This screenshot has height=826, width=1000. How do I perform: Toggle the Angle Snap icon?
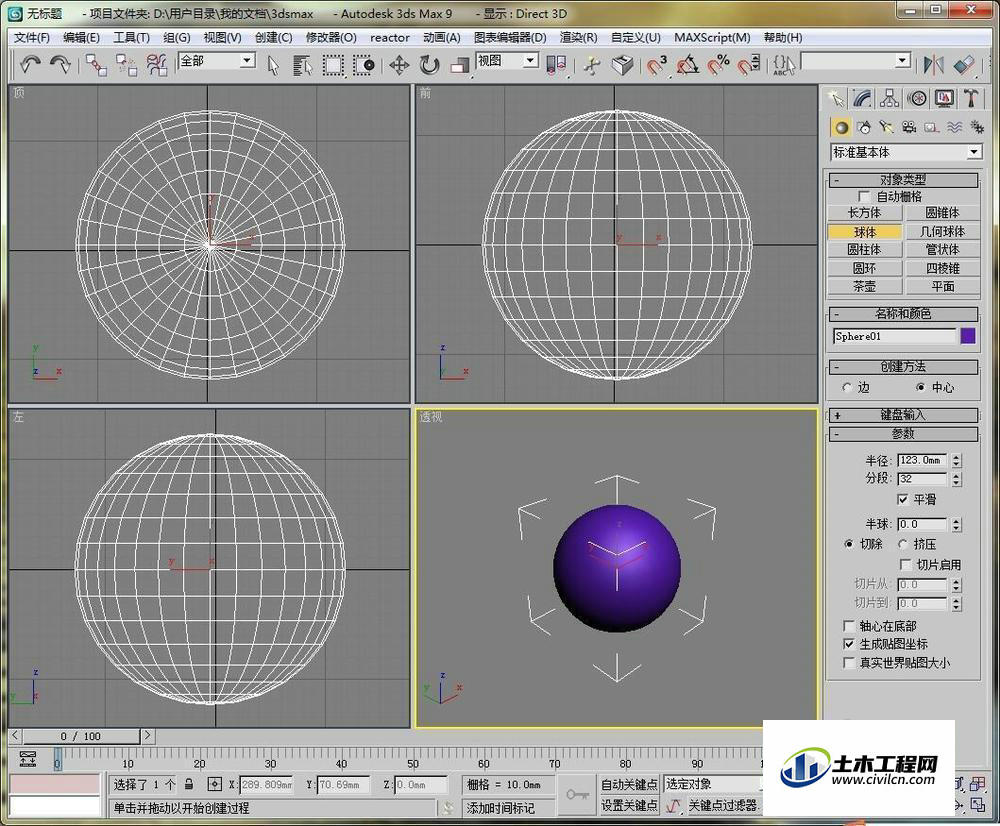point(688,64)
